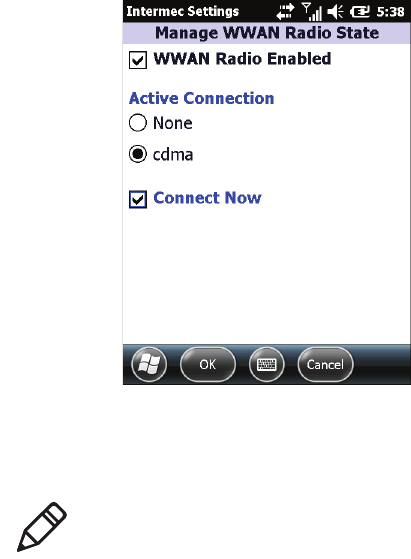Open the Windows Start menu button
Viewport: 411px width, 559px height.
click(149, 364)
